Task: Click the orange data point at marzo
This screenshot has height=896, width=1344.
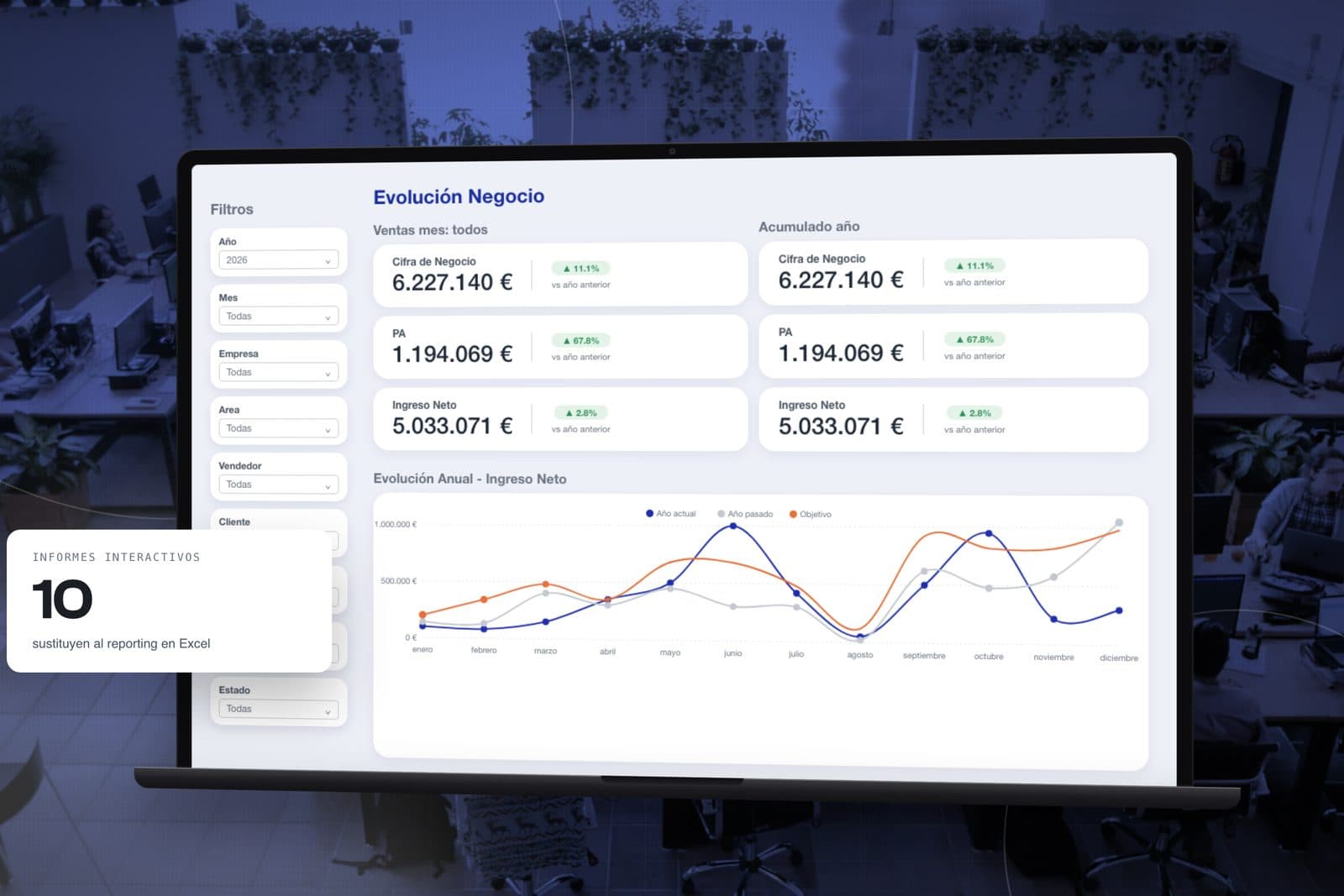Action: [x=546, y=584]
